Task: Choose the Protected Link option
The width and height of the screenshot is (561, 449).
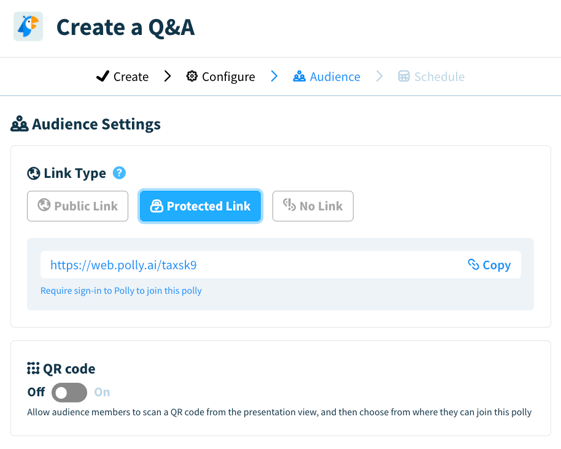Action: click(200, 206)
